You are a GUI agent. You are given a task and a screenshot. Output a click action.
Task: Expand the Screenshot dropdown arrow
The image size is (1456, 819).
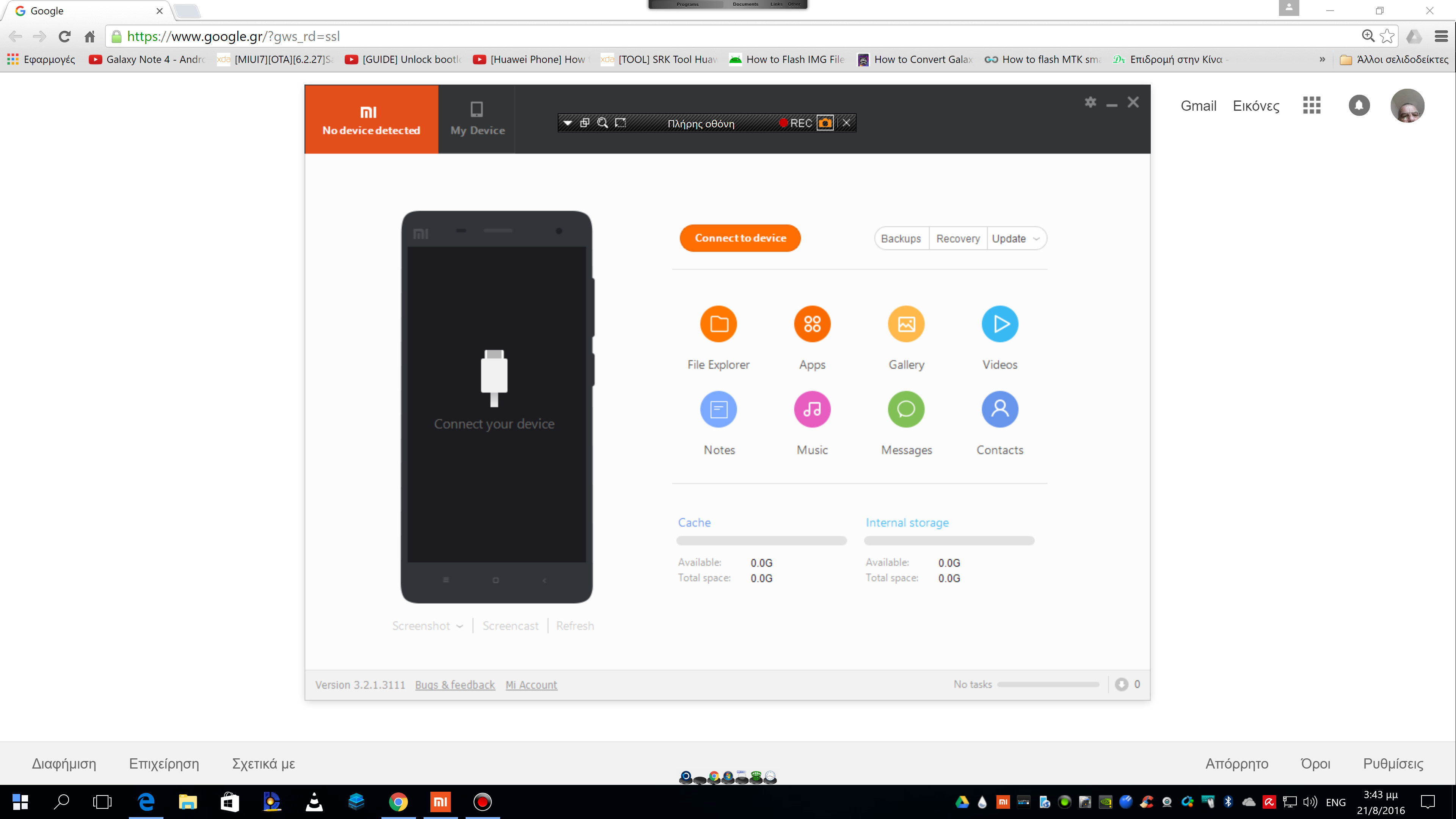(x=460, y=626)
